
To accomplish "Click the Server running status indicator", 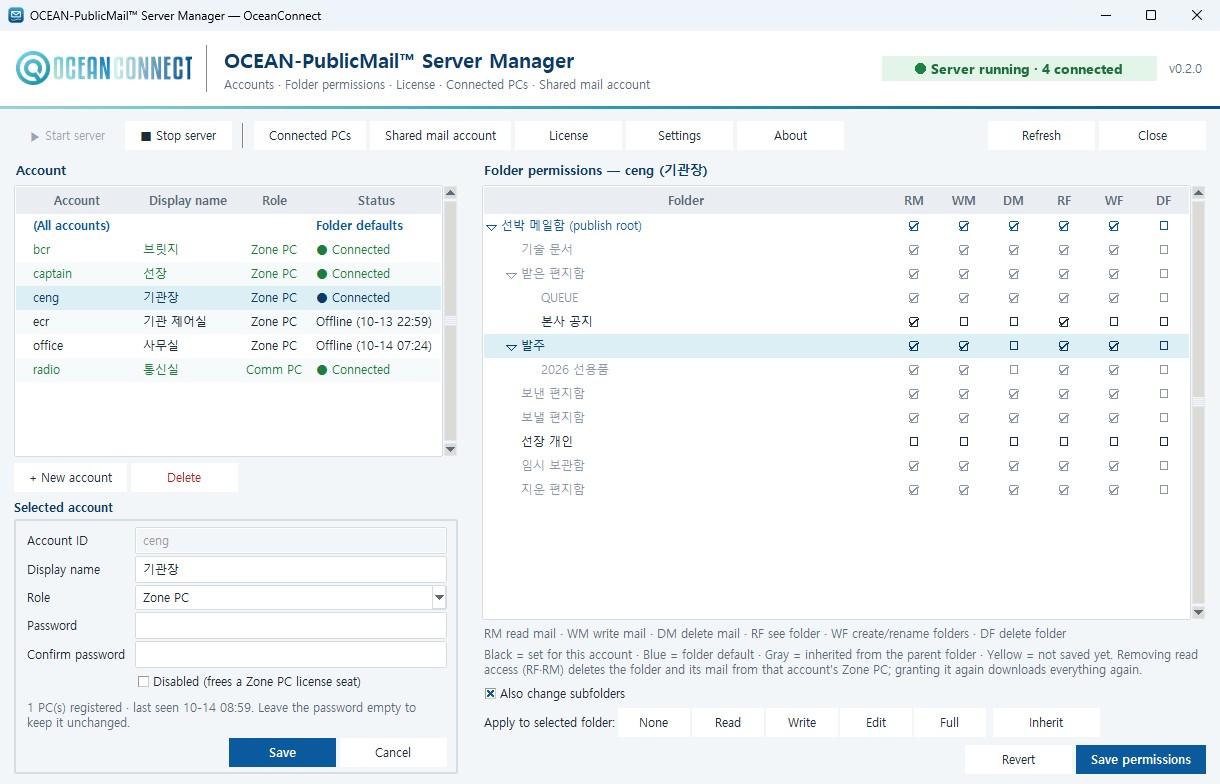I will tap(1018, 70).
